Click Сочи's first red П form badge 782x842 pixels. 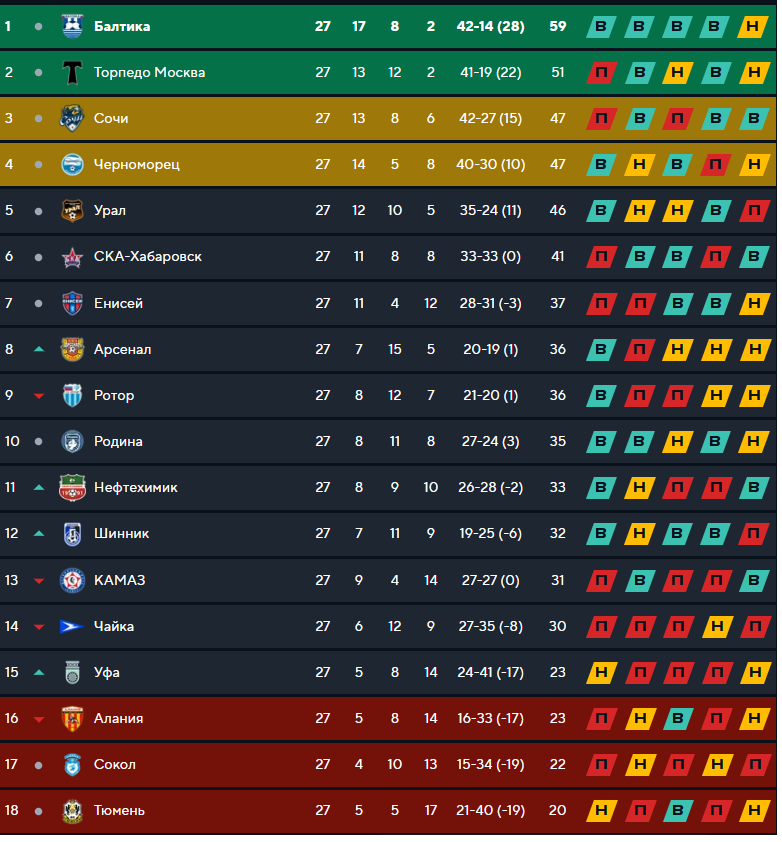click(x=601, y=118)
